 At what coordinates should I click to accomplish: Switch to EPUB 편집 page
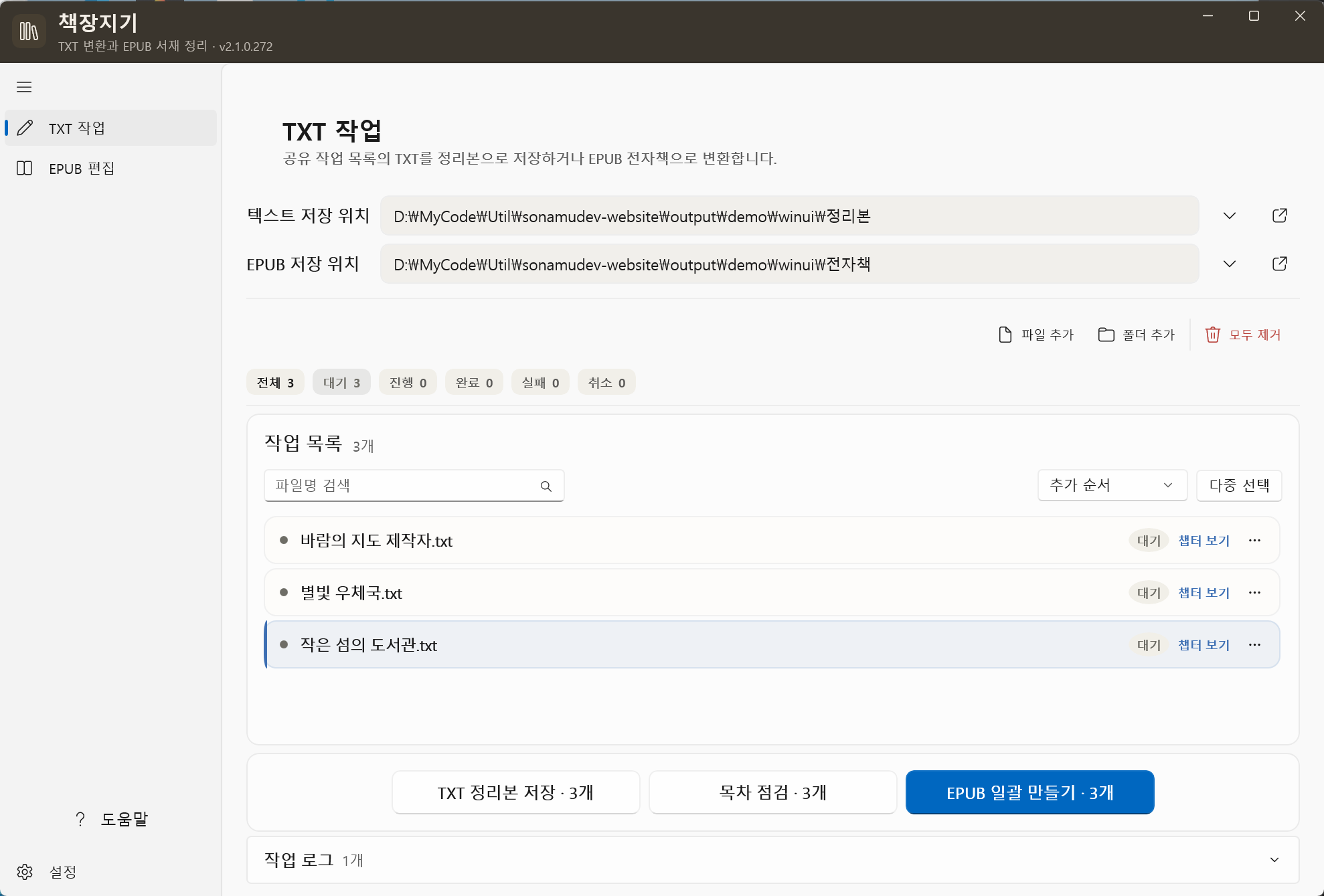tap(110, 168)
